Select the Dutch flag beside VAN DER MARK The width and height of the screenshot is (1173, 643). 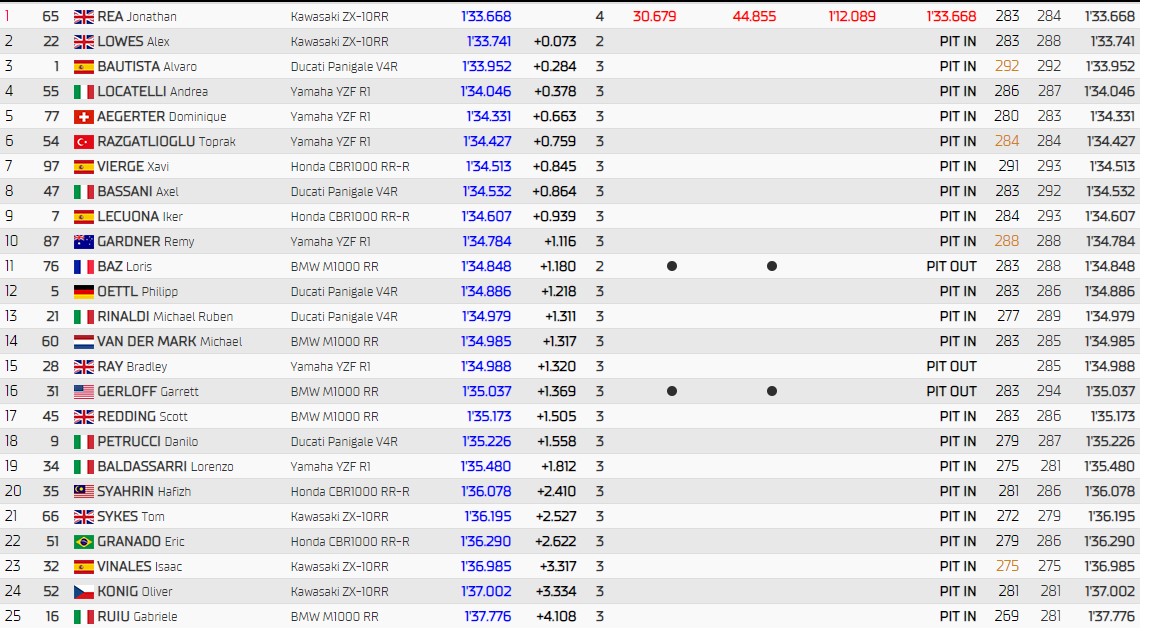[84, 342]
